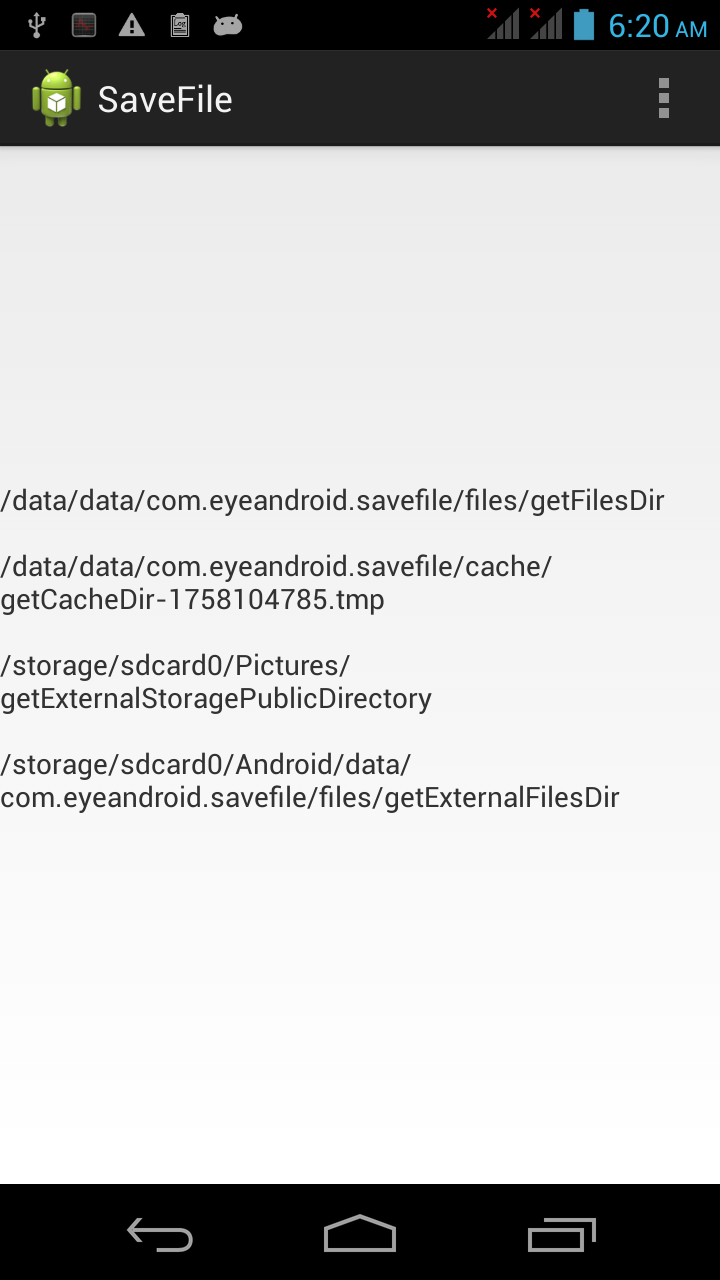
Task: Tap the Back navigation button
Action: [160, 1234]
